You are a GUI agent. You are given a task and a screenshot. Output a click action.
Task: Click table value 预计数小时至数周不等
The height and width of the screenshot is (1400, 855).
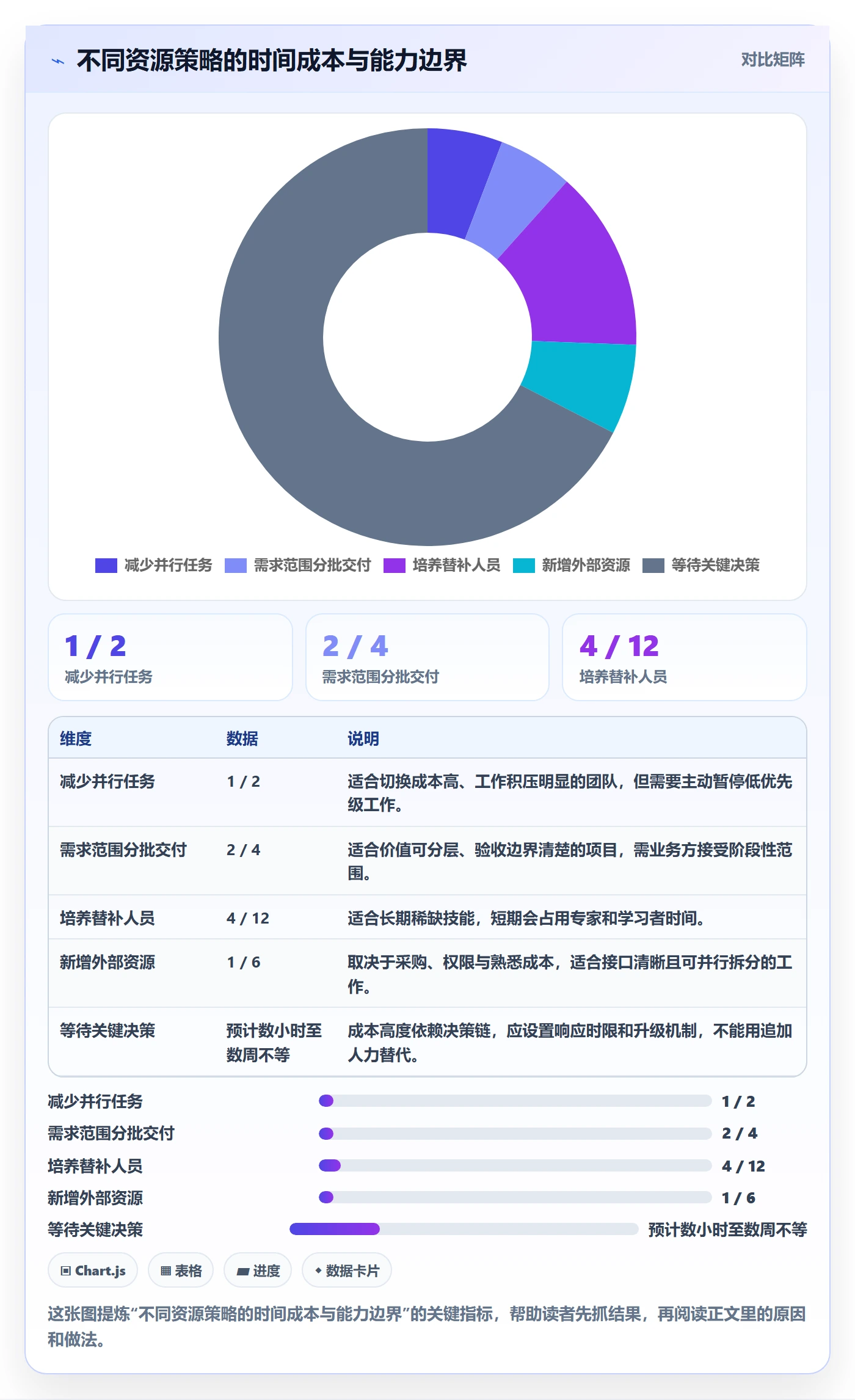click(x=274, y=1043)
